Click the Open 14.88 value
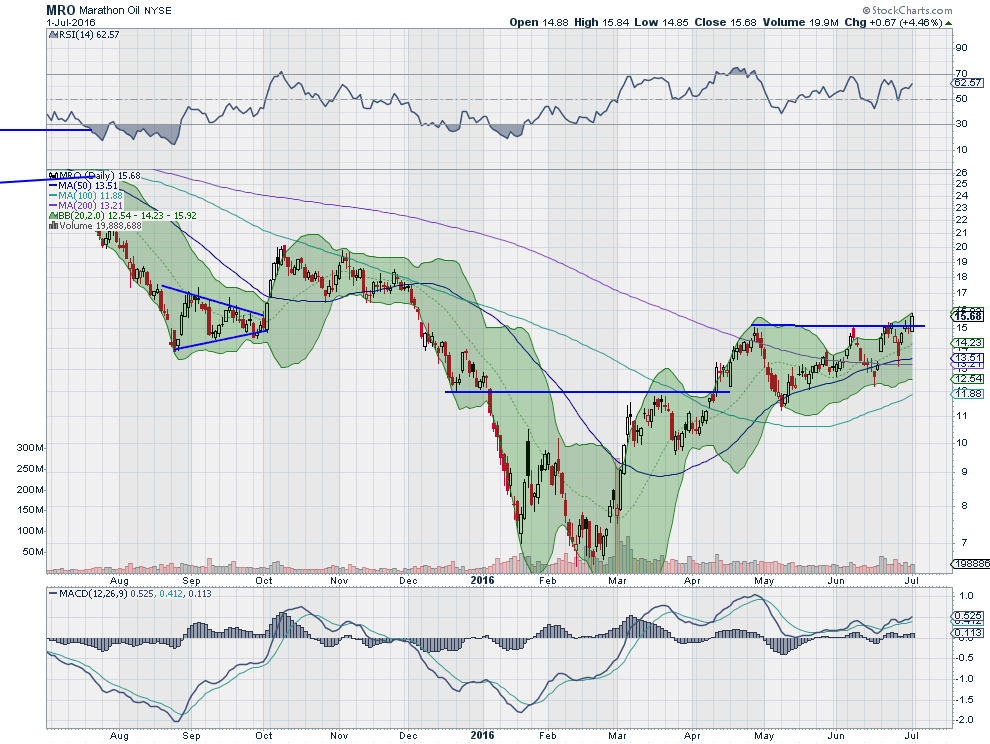 click(539, 23)
